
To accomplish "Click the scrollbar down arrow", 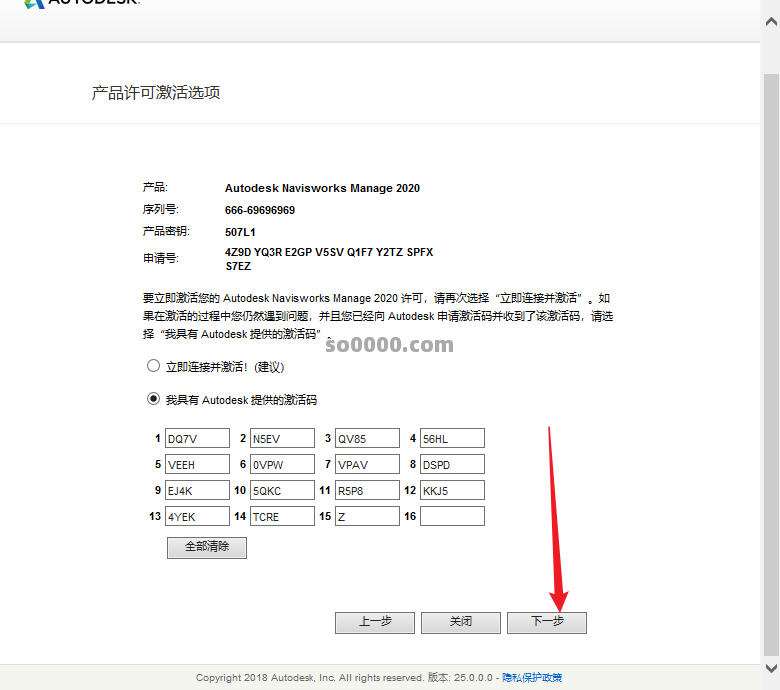I will pyautogui.click(x=771, y=668).
